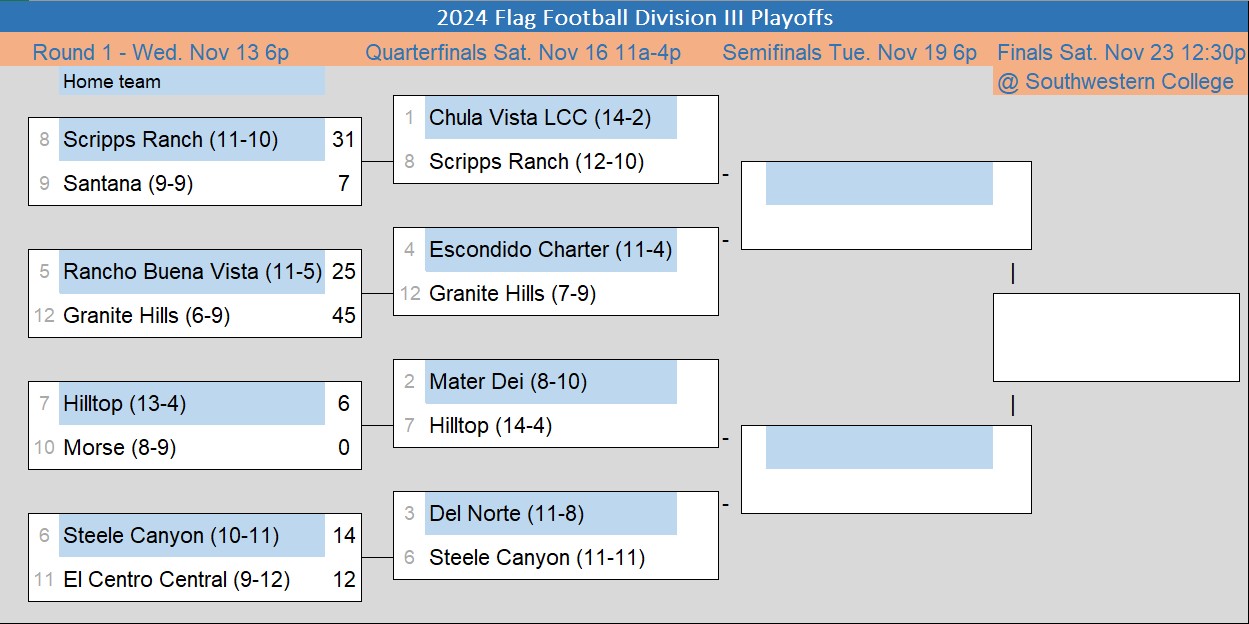Image resolution: width=1249 pixels, height=624 pixels.
Task: Click the Quarterfinals Sat. Nov 16 header
Action: 523,52
